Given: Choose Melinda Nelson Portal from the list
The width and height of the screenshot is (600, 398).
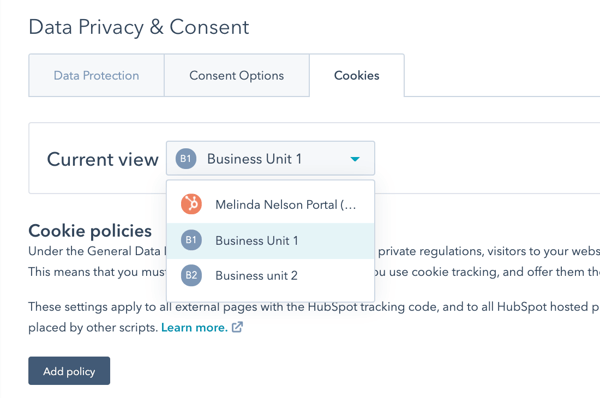Looking at the screenshot, I should coord(271,204).
